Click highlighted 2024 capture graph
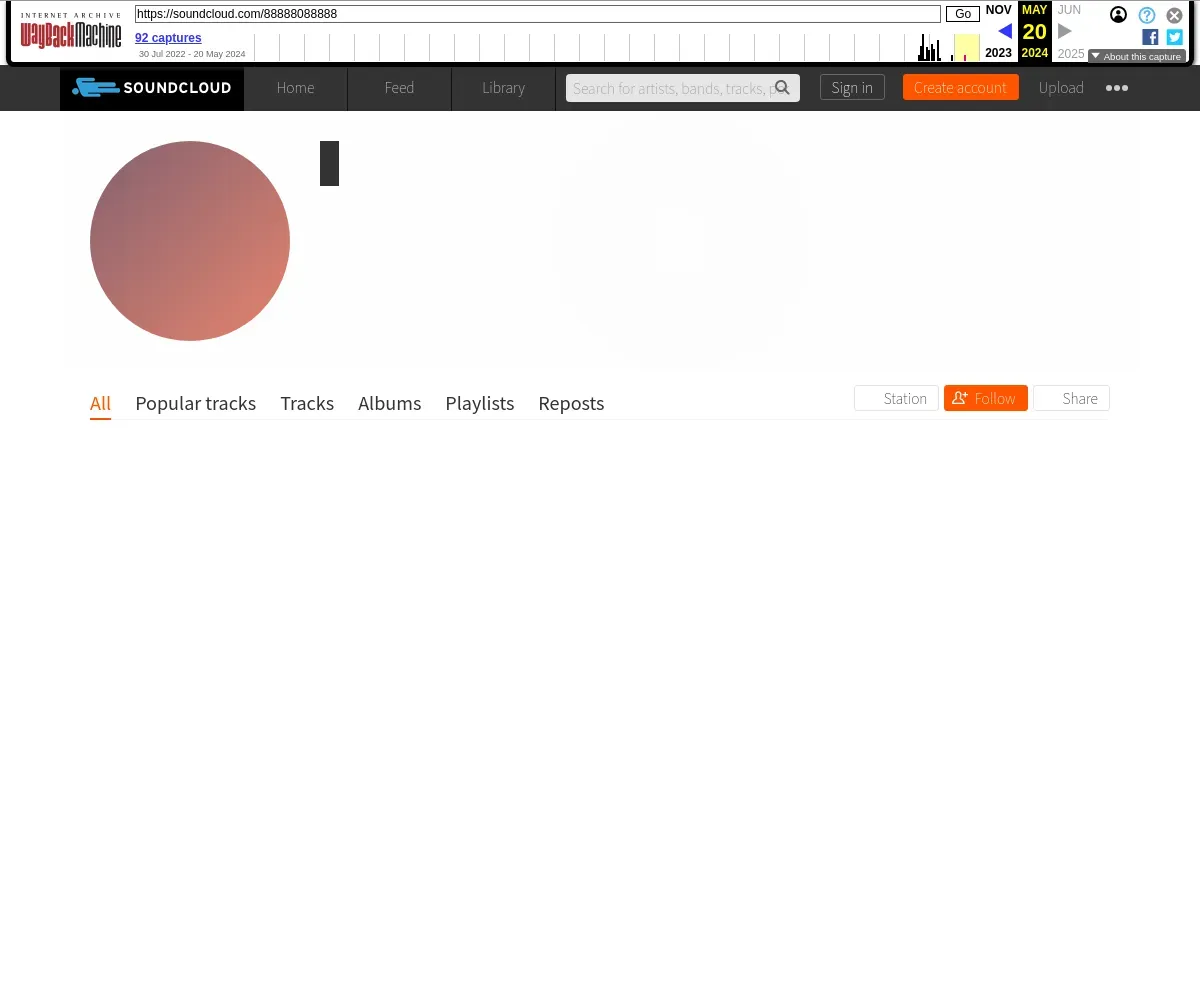Screen dimensions: 1200x1000 coord(966,48)
